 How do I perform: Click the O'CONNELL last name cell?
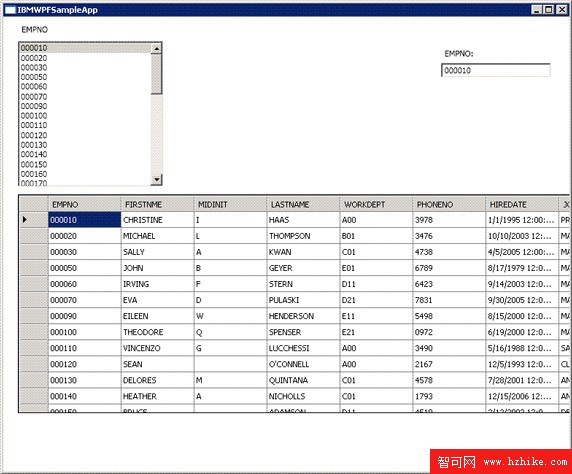point(303,364)
